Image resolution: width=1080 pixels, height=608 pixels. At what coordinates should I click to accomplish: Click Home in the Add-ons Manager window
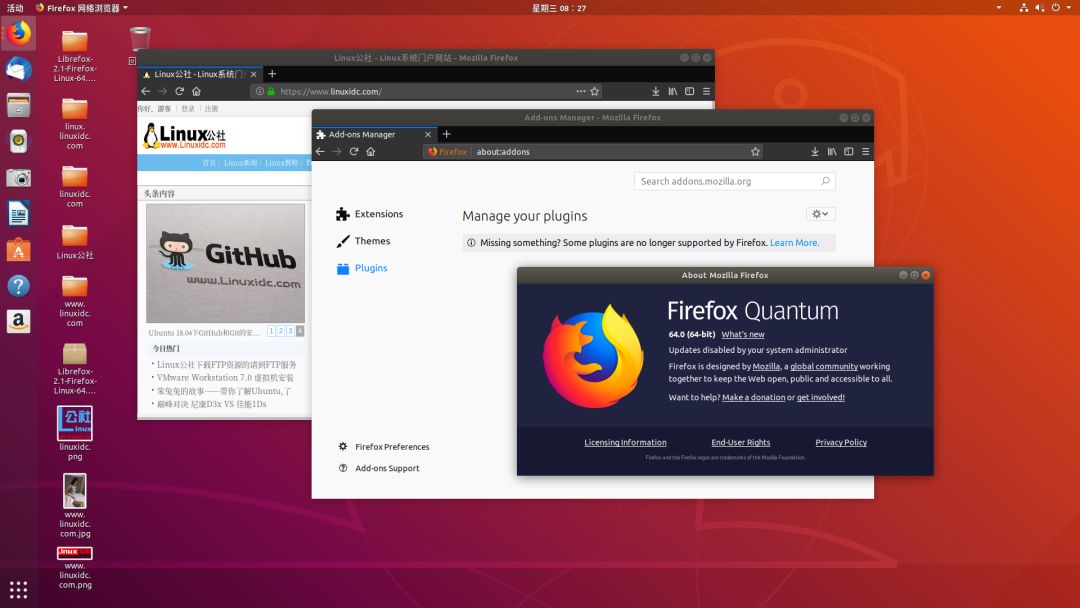coord(371,151)
